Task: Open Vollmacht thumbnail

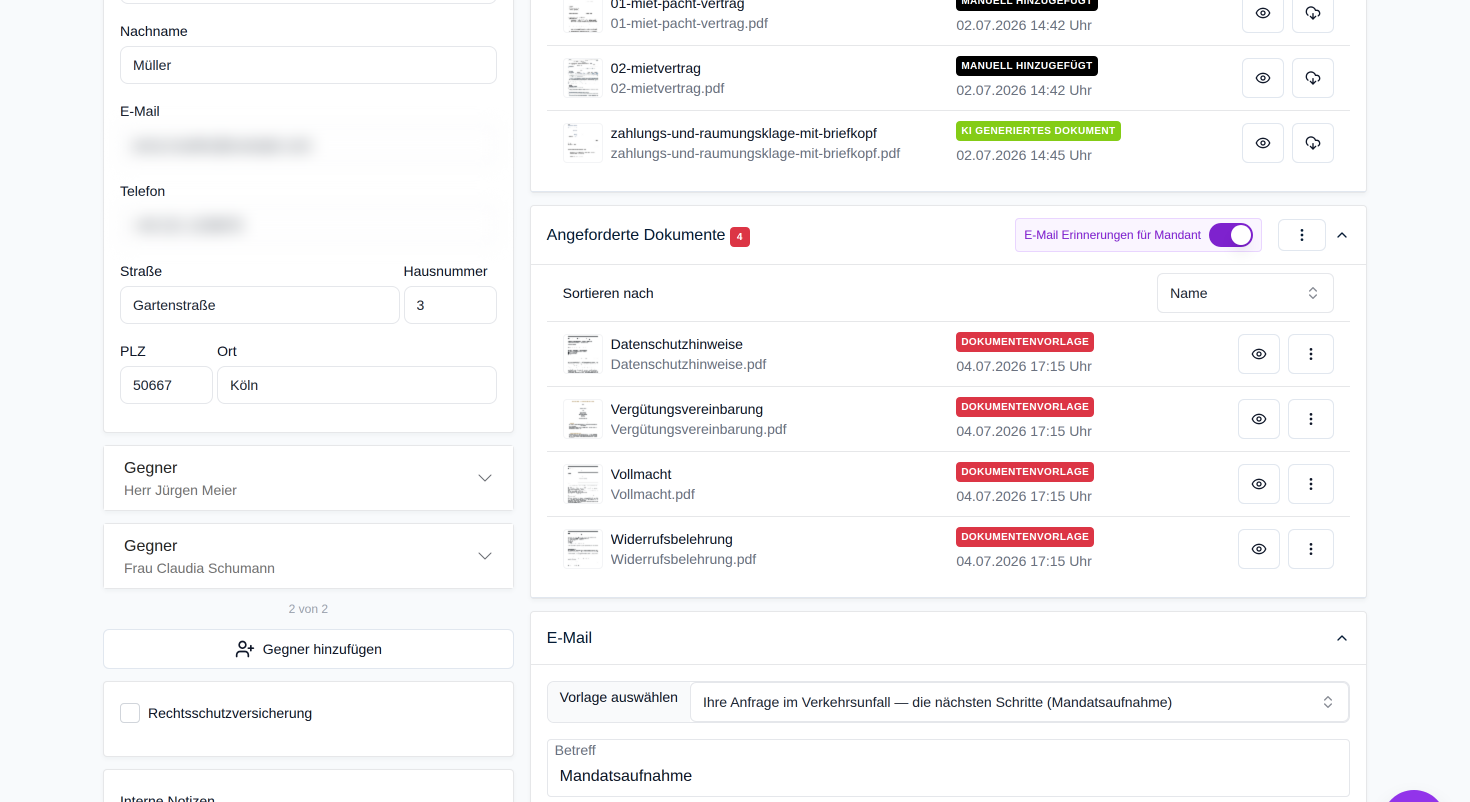Action: (x=583, y=484)
